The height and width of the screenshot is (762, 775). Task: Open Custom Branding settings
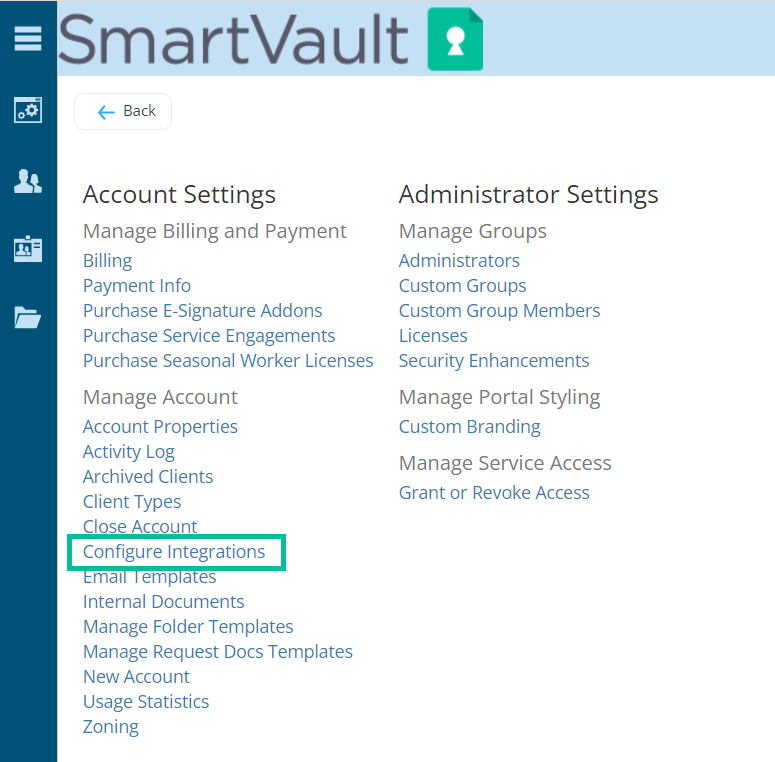pos(469,427)
